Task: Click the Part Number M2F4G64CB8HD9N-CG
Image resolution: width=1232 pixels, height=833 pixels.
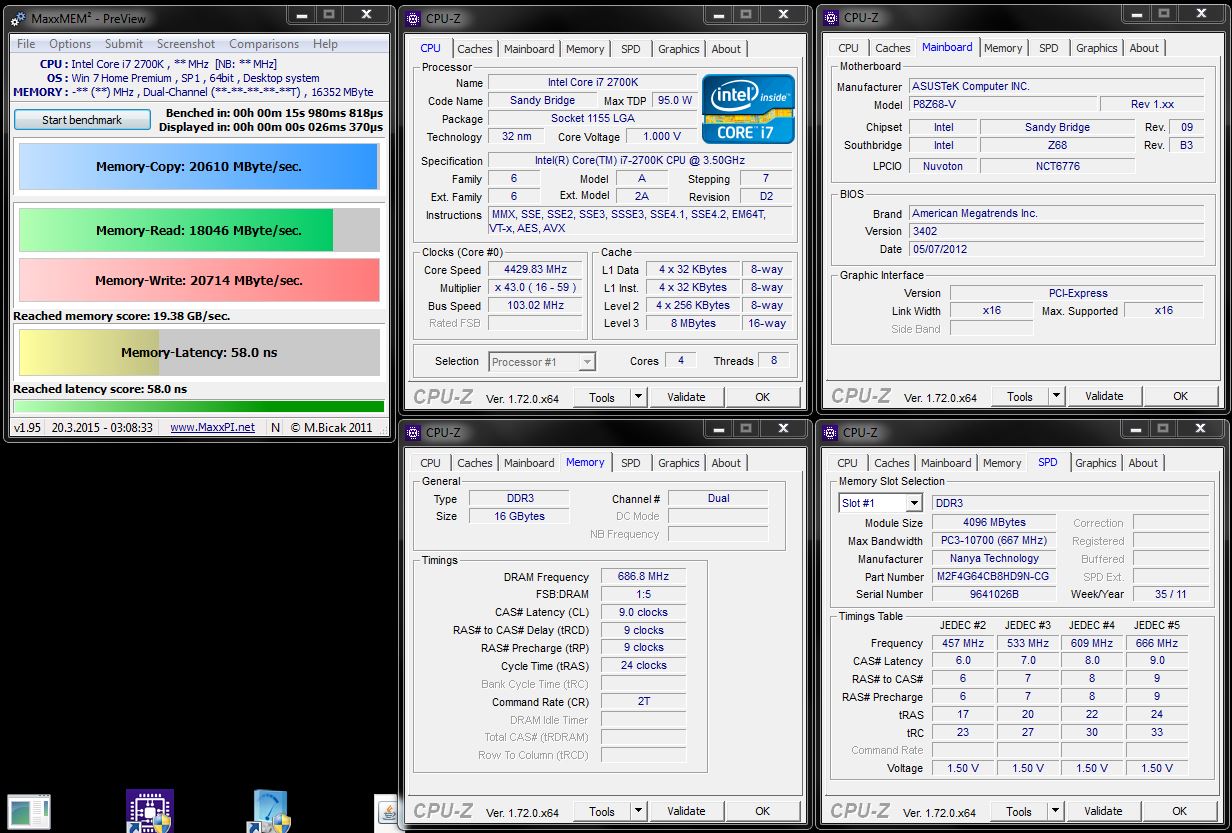Action: [994, 577]
